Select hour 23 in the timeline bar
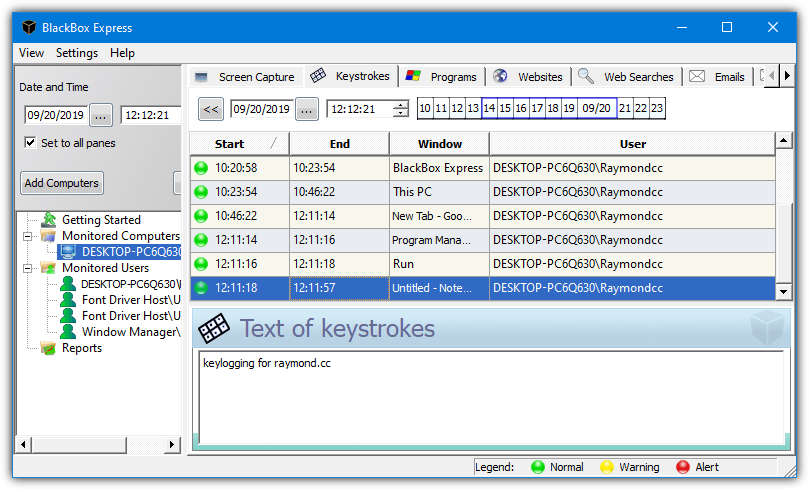The height and width of the screenshot is (489, 809). [656, 108]
